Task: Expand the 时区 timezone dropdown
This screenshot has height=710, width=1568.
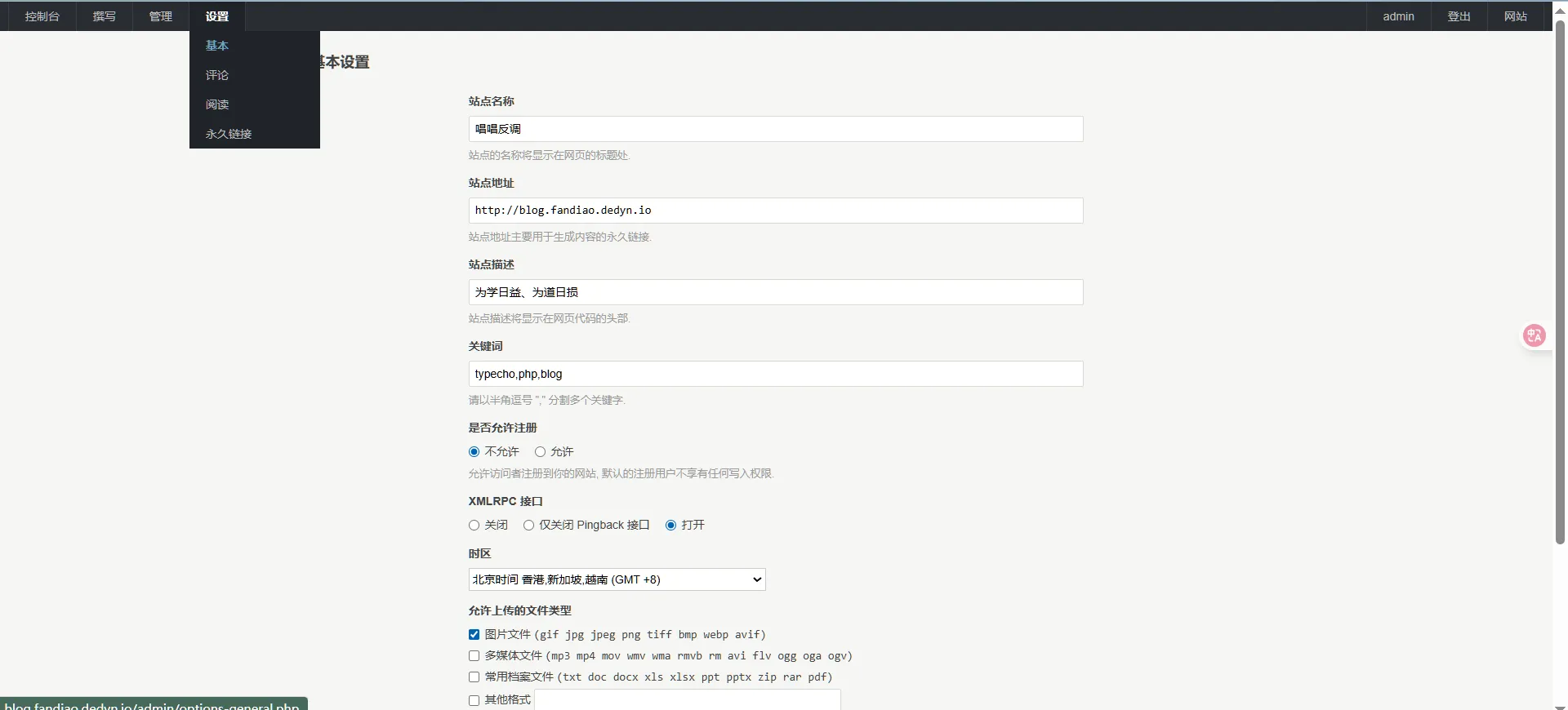Action: (617, 579)
